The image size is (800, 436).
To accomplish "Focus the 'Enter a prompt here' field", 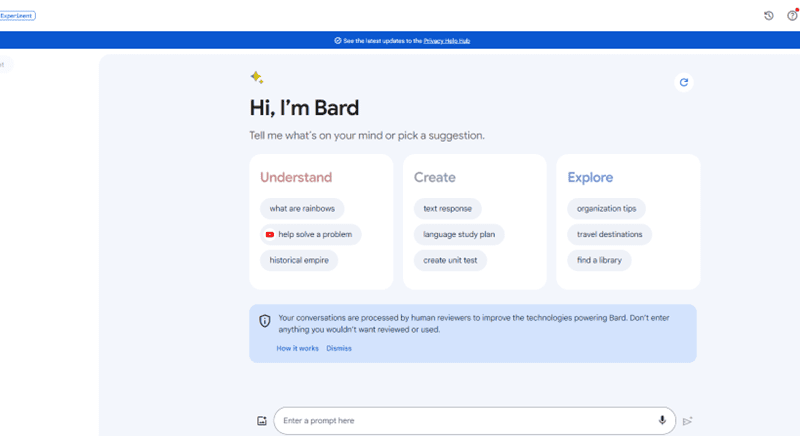I will (x=474, y=421).
